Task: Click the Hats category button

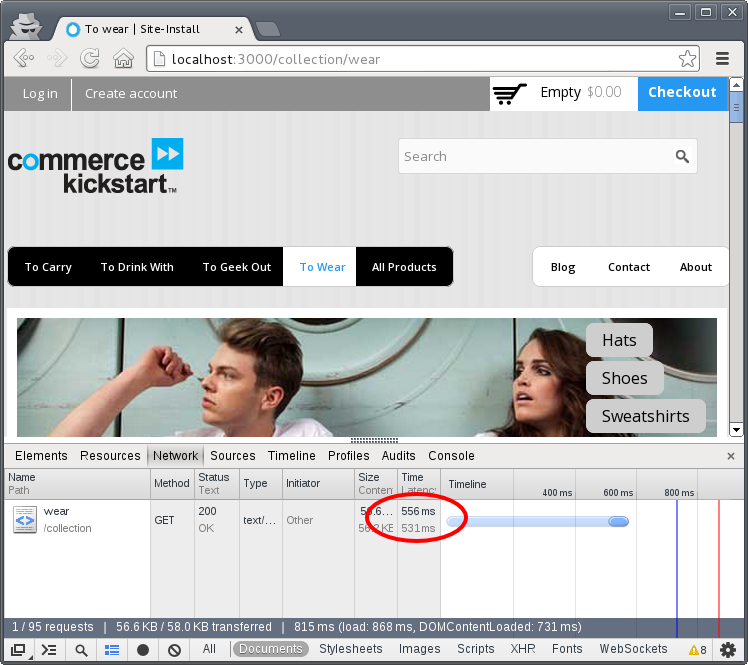Action: tap(619, 340)
